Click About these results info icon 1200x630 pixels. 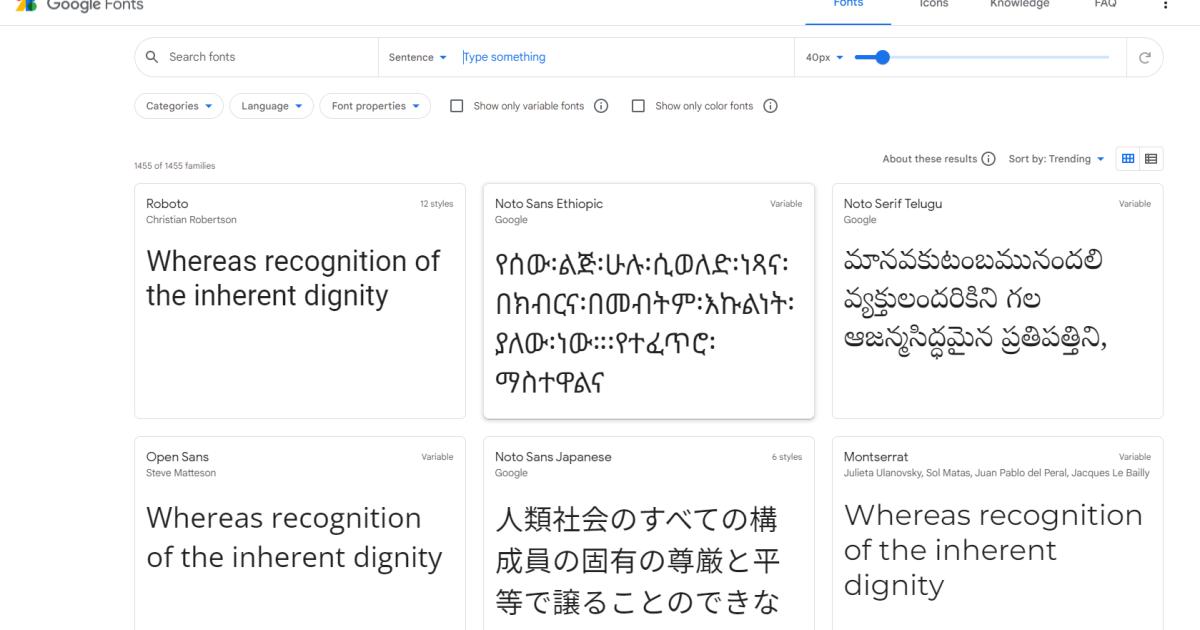coord(988,159)
